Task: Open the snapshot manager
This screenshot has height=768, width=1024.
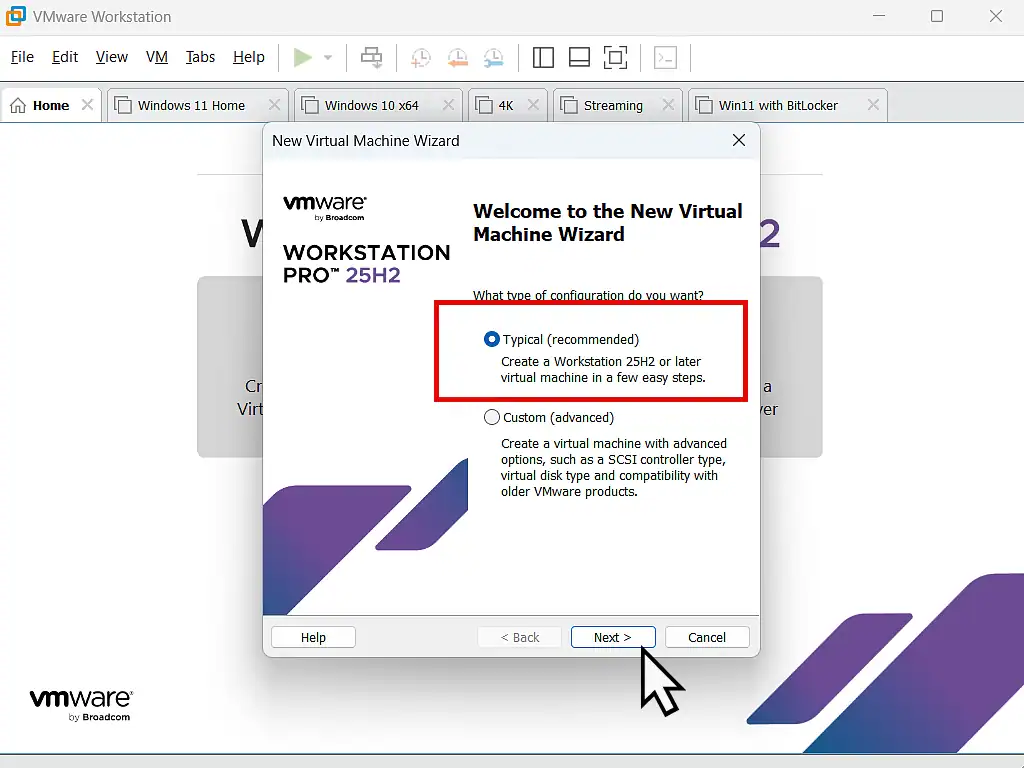Action: [x=494, y=57]
